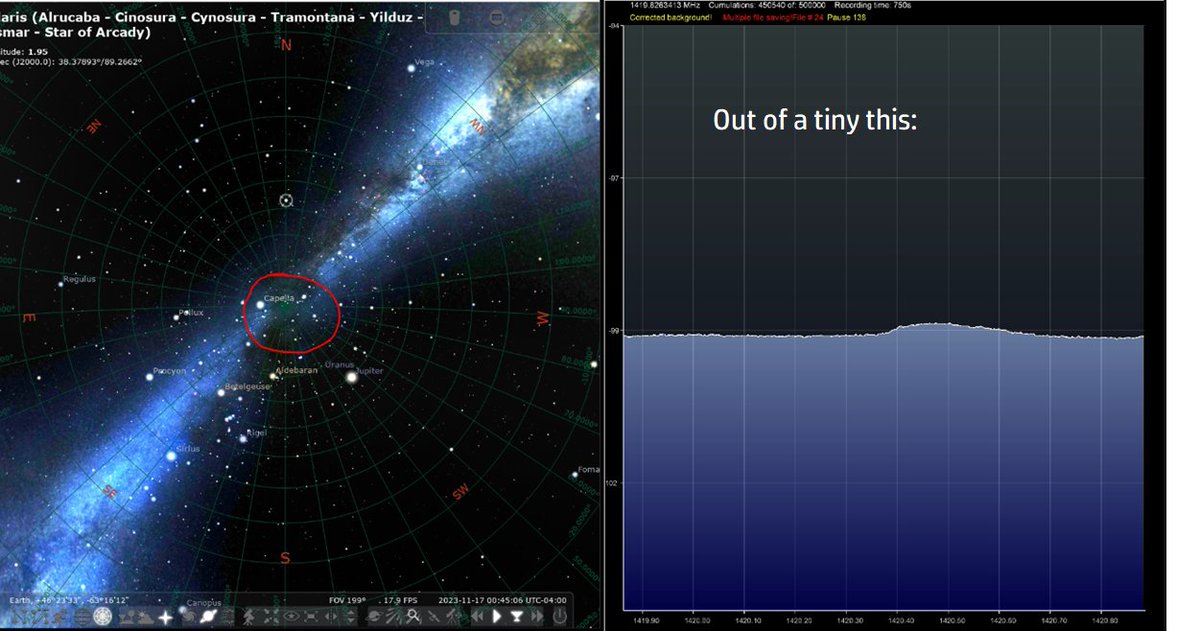
Task: Click the quit power icon
Action: [559, 617]
